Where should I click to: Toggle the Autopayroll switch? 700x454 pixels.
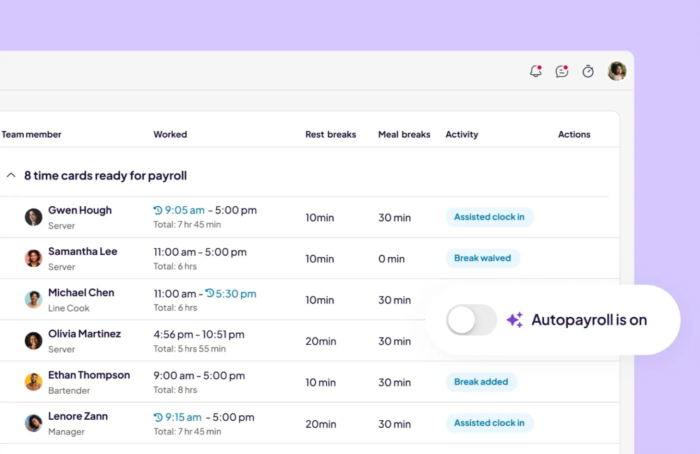click(471, 320)
